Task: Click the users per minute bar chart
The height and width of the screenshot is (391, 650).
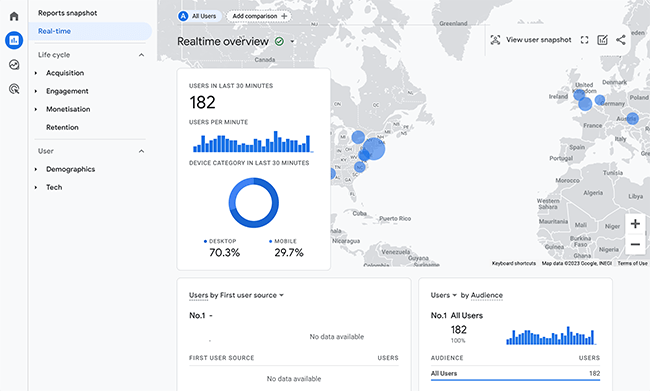Action: (253, 142)
